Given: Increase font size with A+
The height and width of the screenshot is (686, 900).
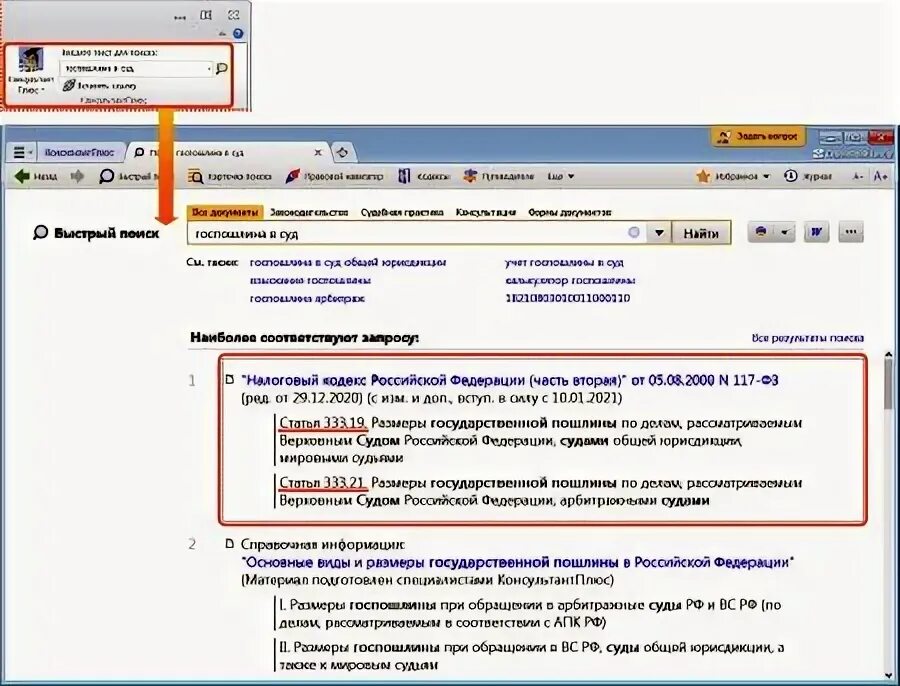Looking at the screenshot, I should click(881, 176).
